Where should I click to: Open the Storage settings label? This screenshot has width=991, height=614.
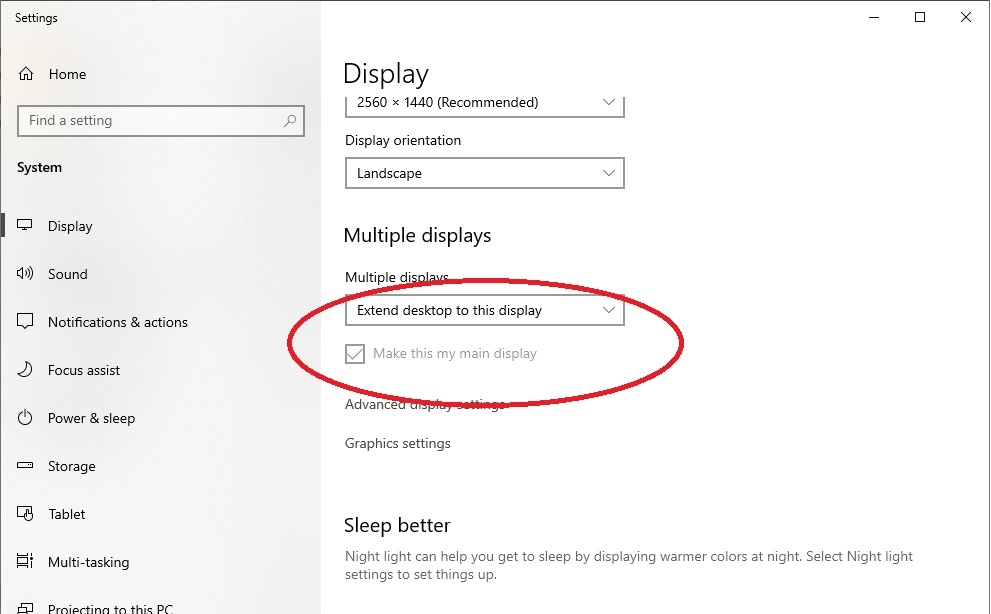72,466
